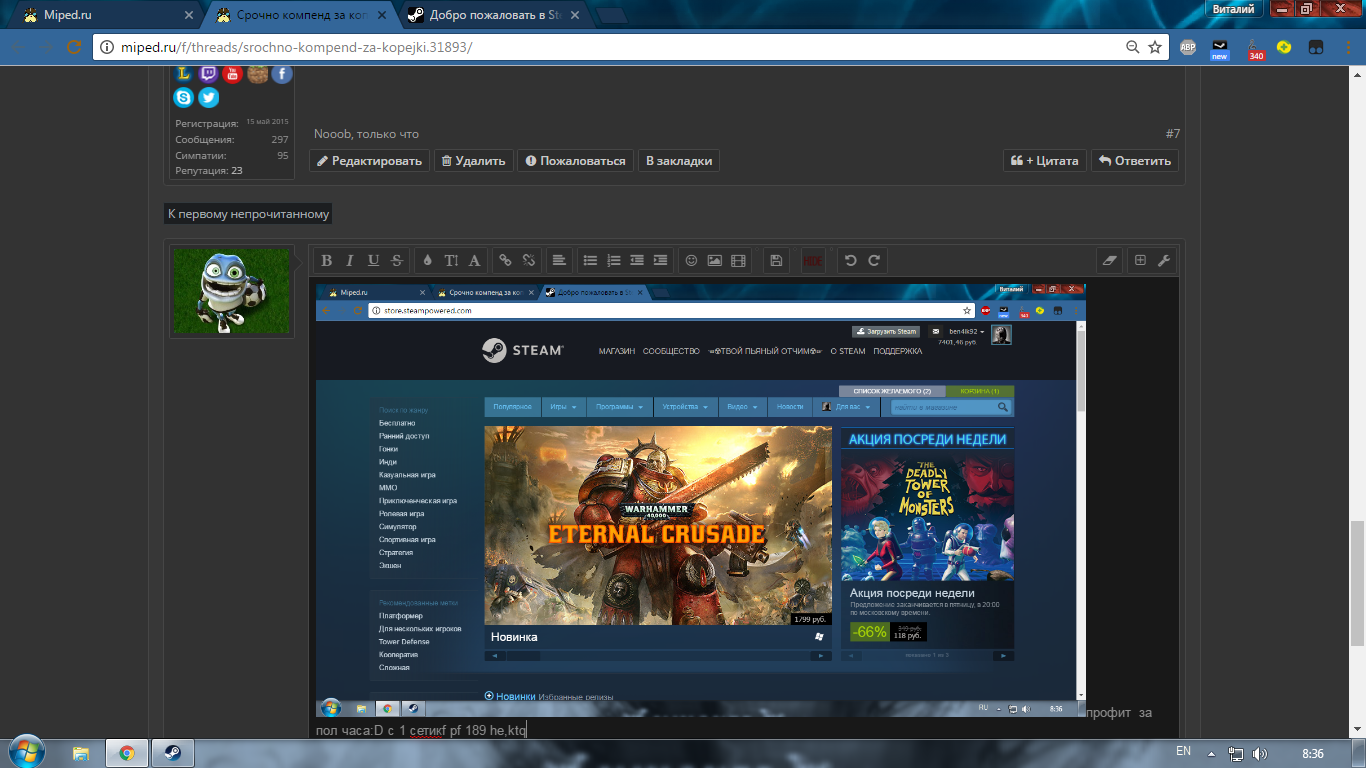Open the Виталий profile switcher
This screenshot has width=1366, height=768.
click(1233, 8)
